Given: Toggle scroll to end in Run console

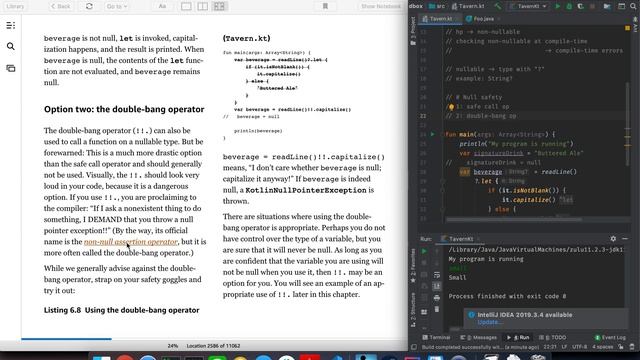Looking at the screenshot, I should tap(437, 286).
